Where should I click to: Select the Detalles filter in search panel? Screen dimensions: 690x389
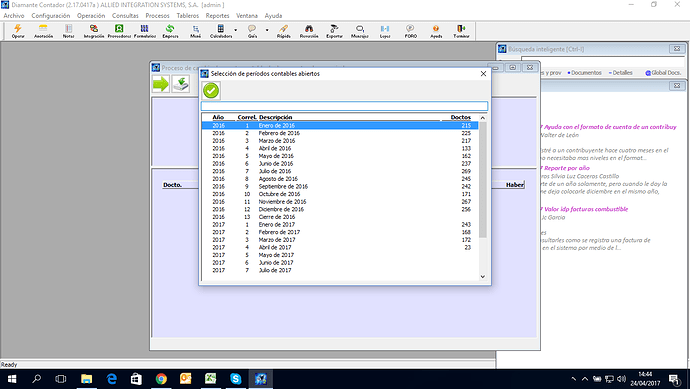point(620,73)
